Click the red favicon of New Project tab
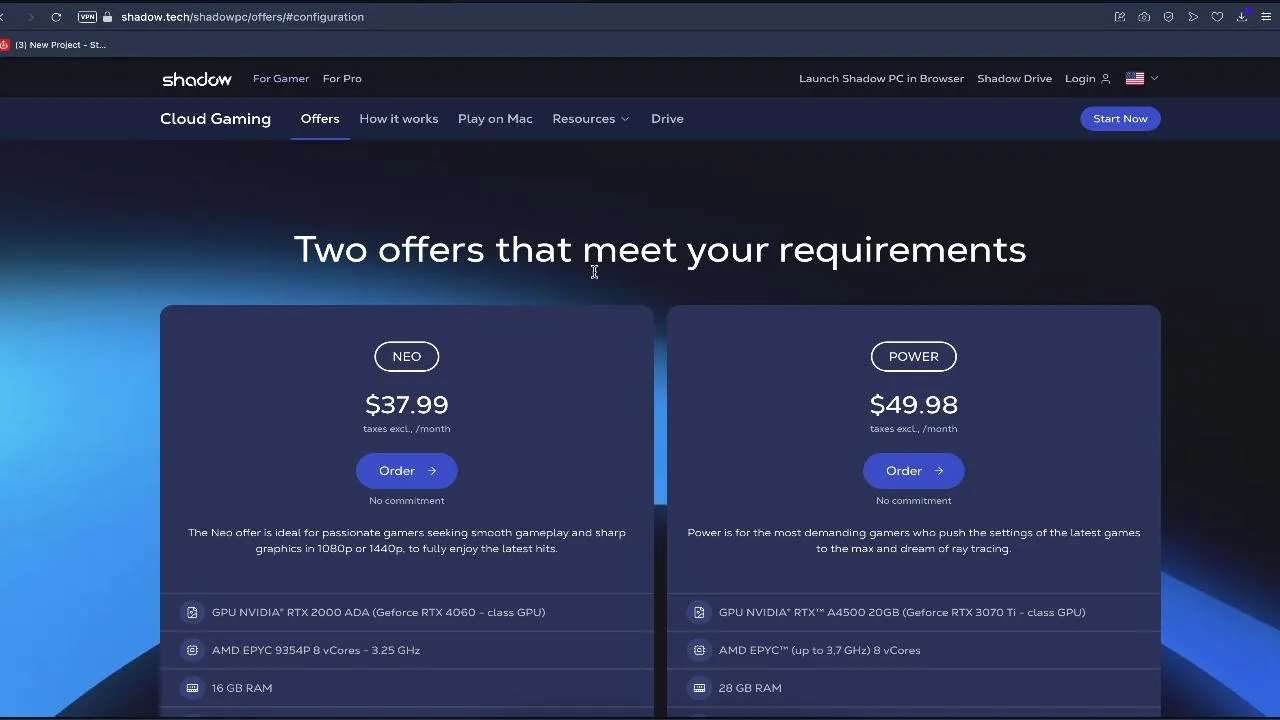 coord(4,45)
